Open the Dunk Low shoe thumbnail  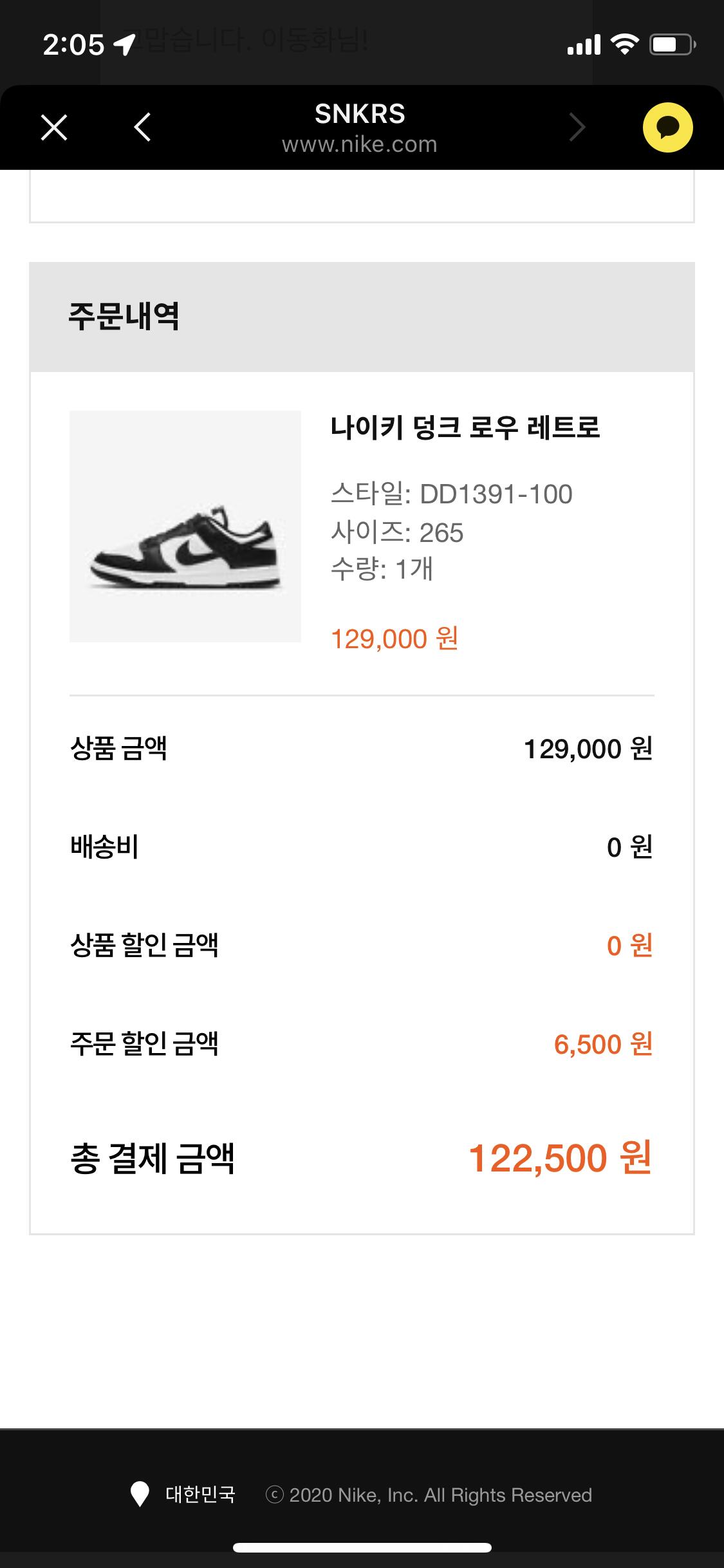(x=185, y=527)
